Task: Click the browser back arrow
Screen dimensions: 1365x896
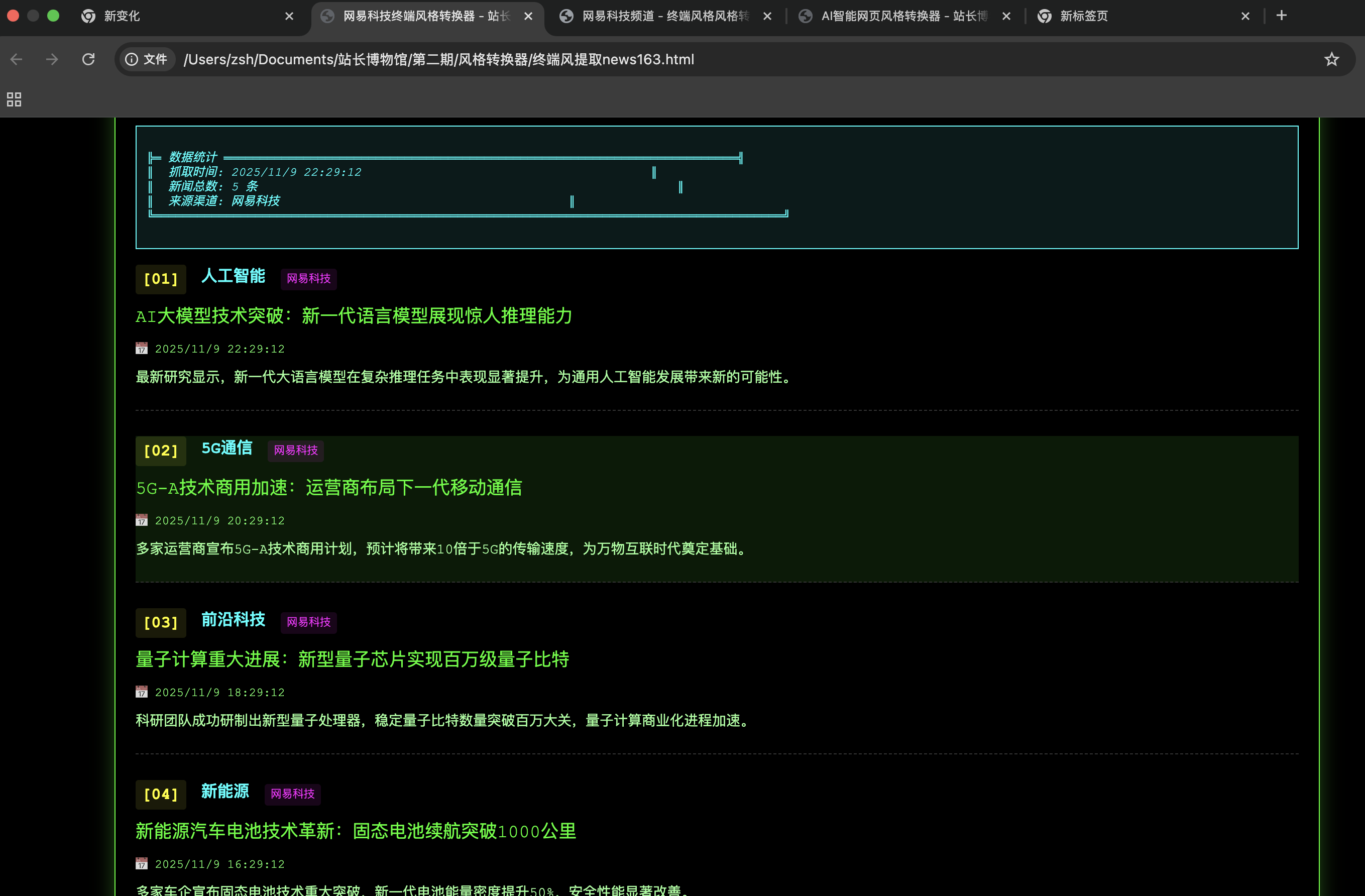Action: pos(16,59)
